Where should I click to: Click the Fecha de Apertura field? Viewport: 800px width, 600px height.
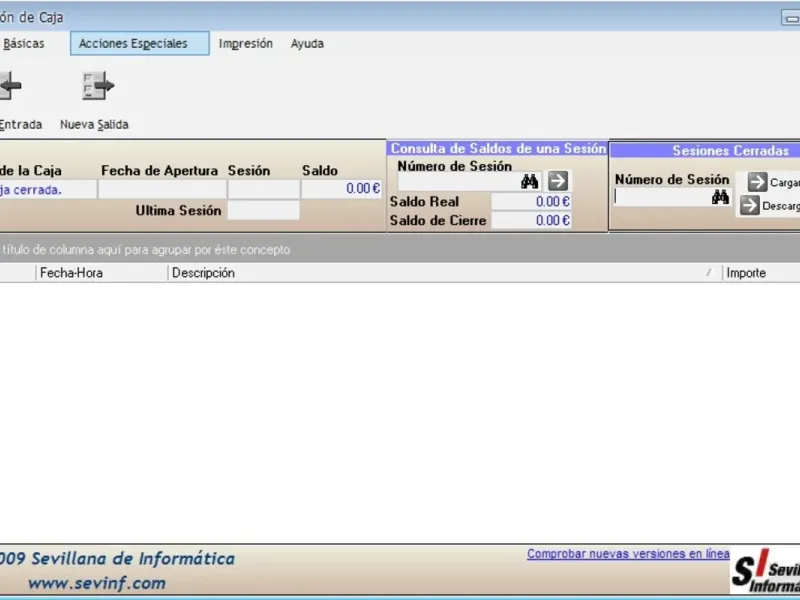(x=162, y=189)
